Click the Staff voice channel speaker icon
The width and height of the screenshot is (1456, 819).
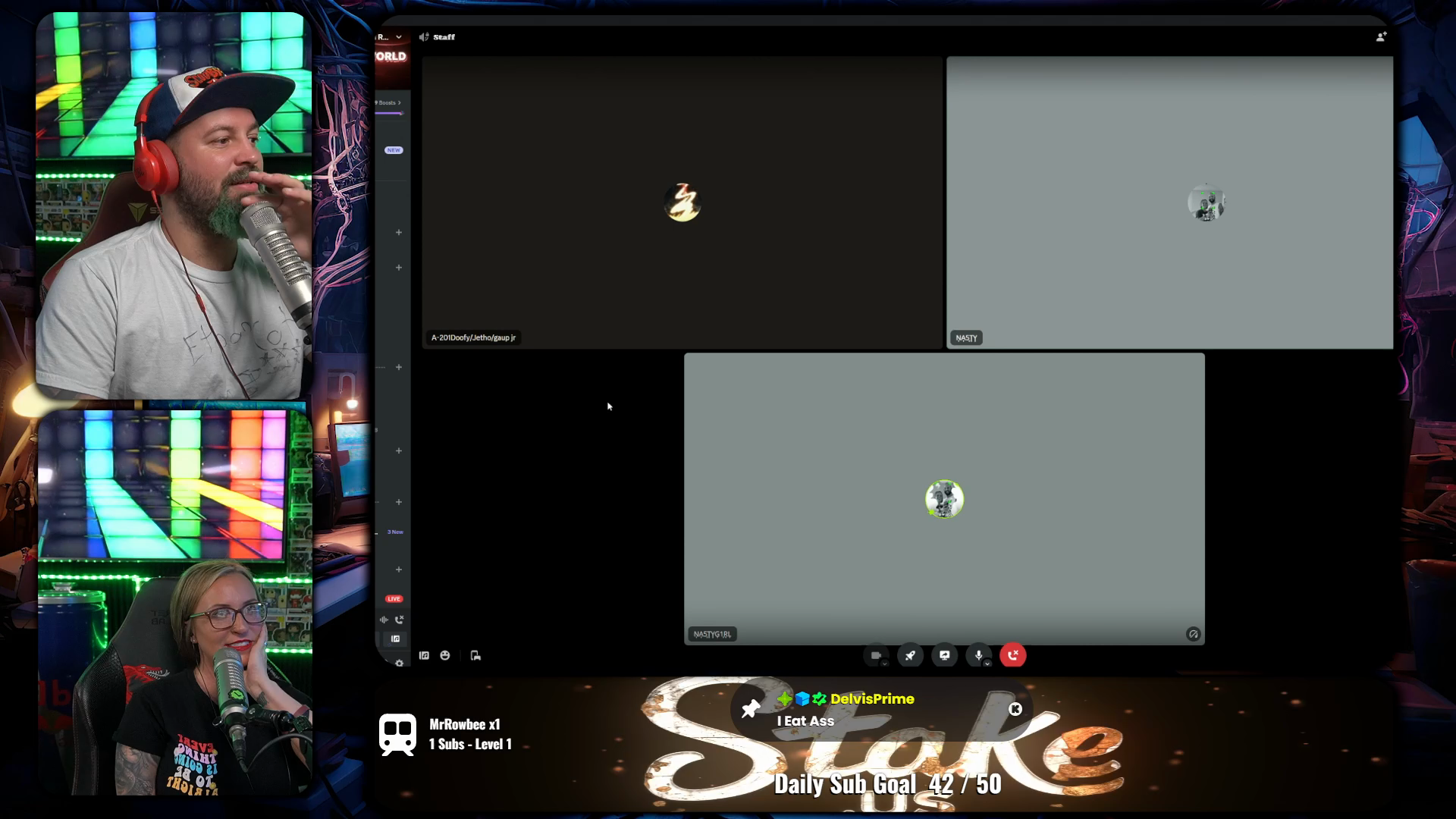point(424,37)
